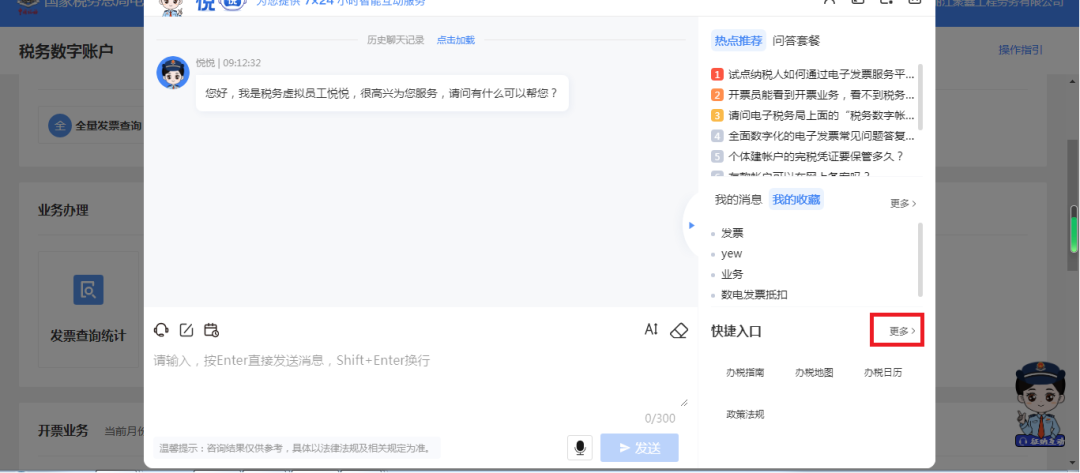The image size is (1080, 473).
Task: Switch to 问答套餐 tab
Action: (x=796, y=41)
